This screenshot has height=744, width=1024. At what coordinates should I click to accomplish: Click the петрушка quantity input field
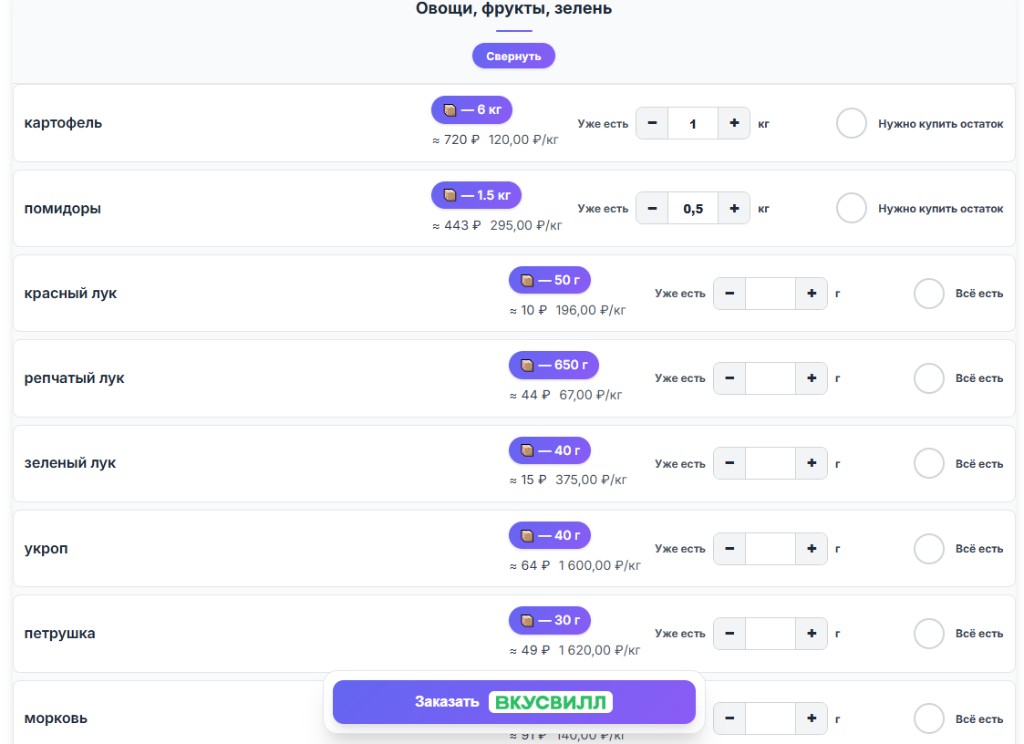point(771,634)
